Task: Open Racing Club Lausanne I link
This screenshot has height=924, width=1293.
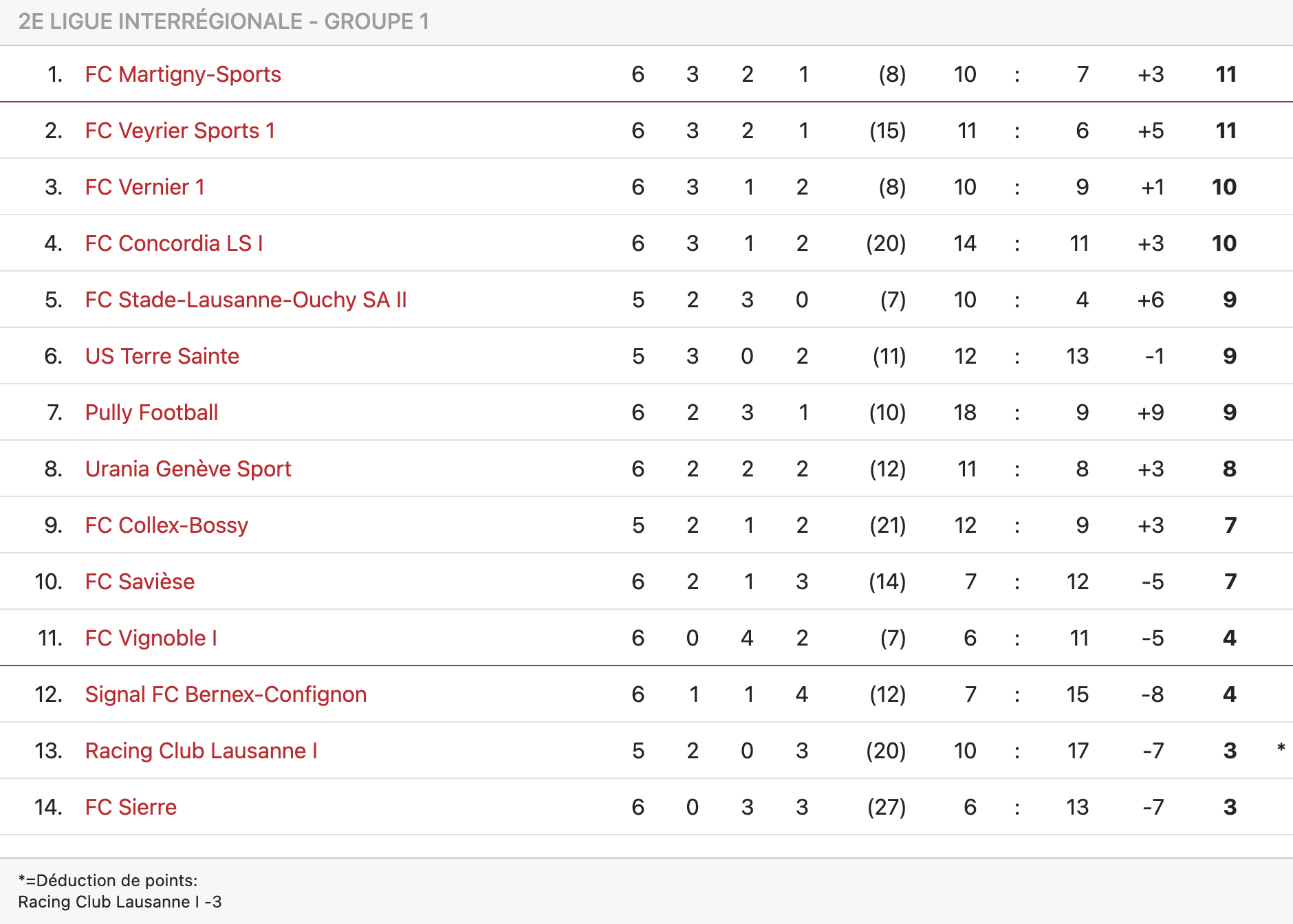Action: click(202, 751)
